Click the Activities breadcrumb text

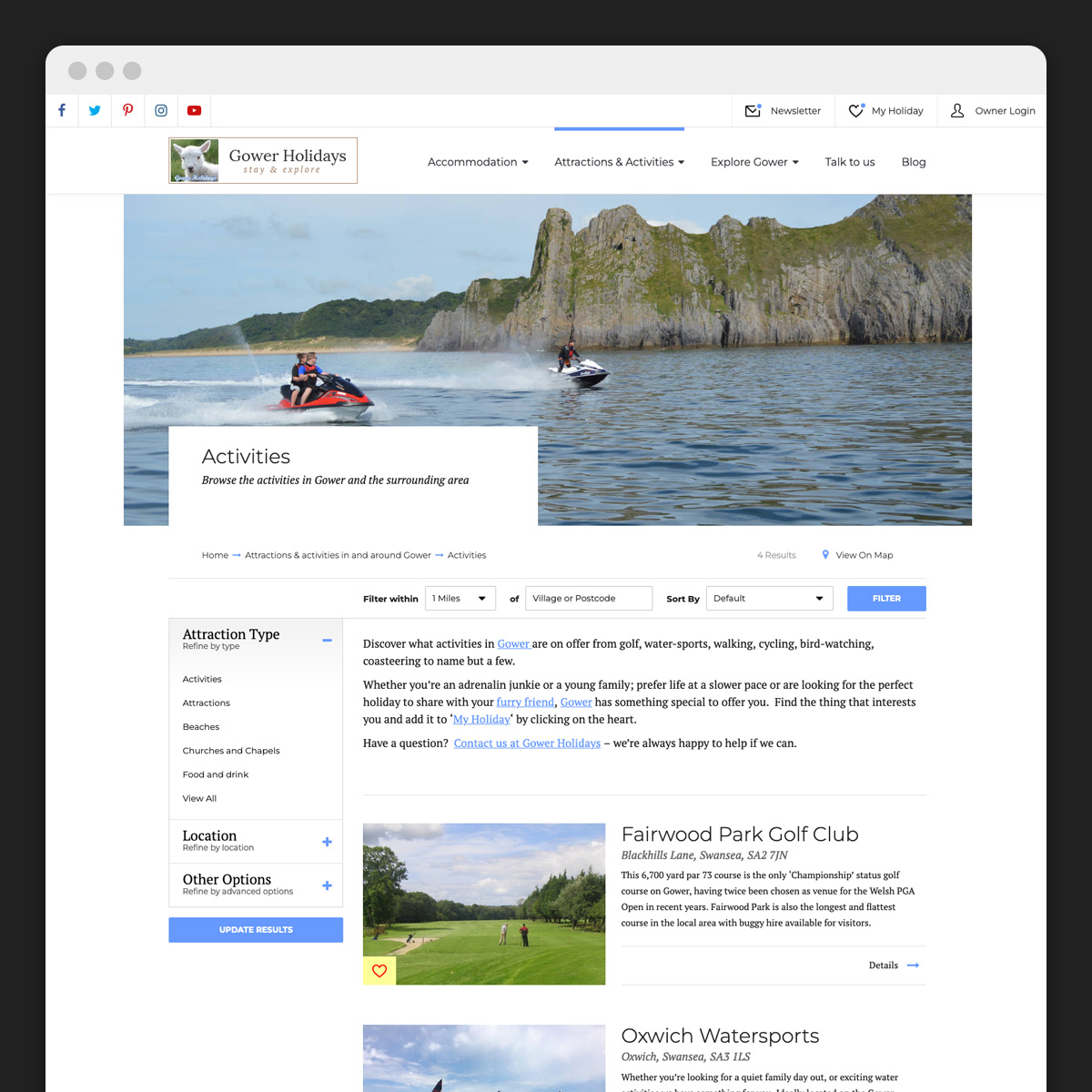coord(467,555)
